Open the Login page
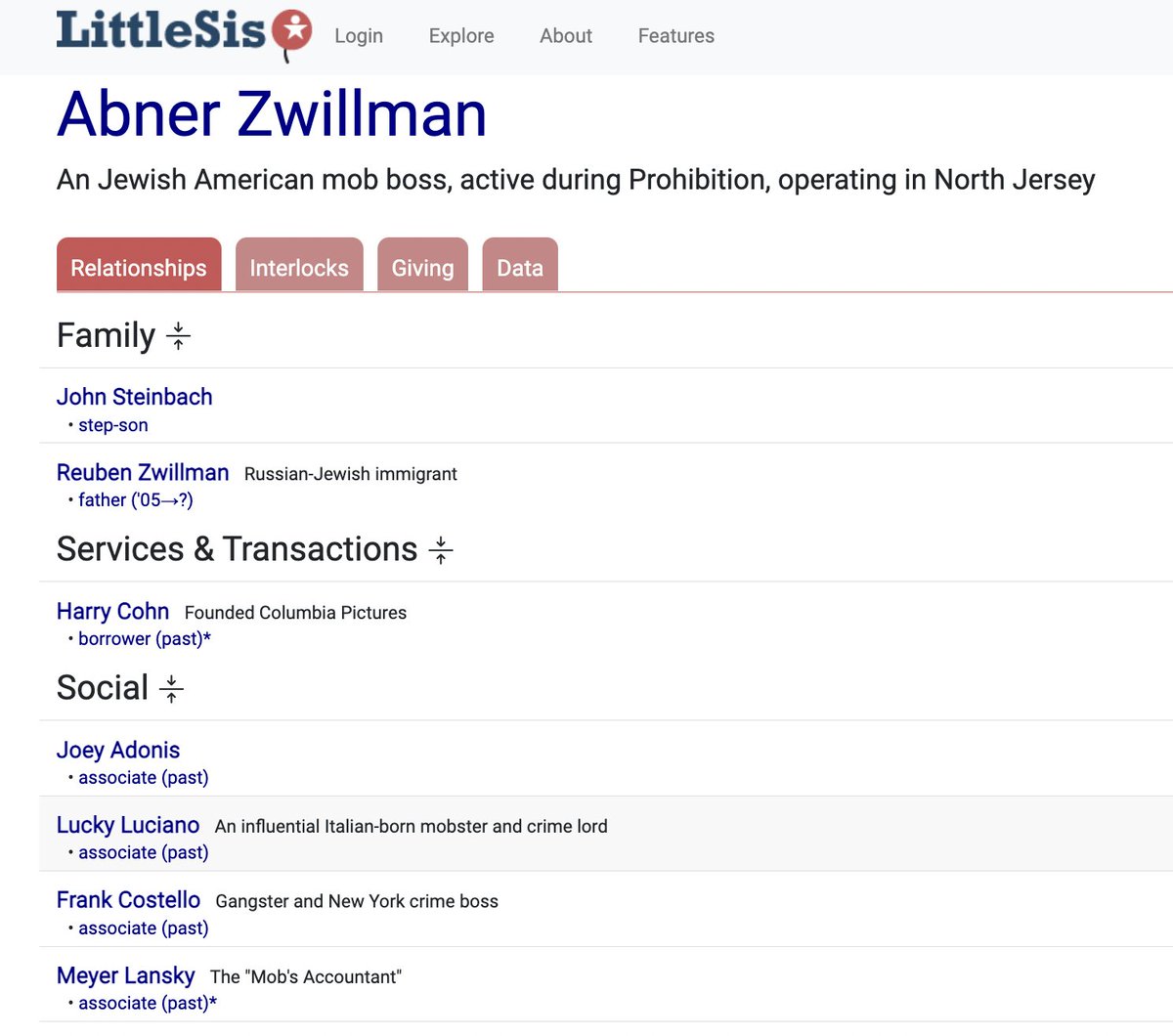This screenshot has width=1173, height=1036. tap(358, 35)
